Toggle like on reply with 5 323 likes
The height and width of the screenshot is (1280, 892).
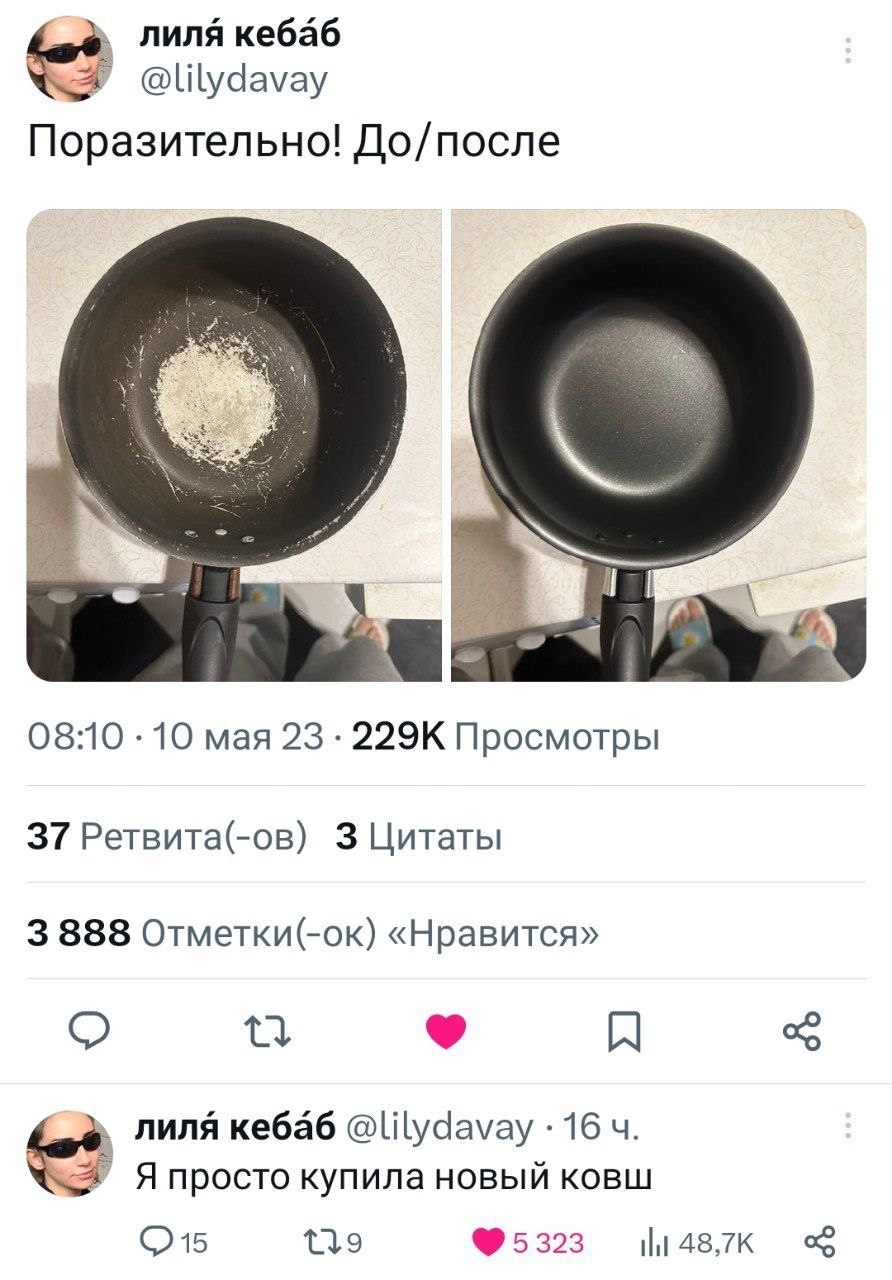tap(526, 1243)
